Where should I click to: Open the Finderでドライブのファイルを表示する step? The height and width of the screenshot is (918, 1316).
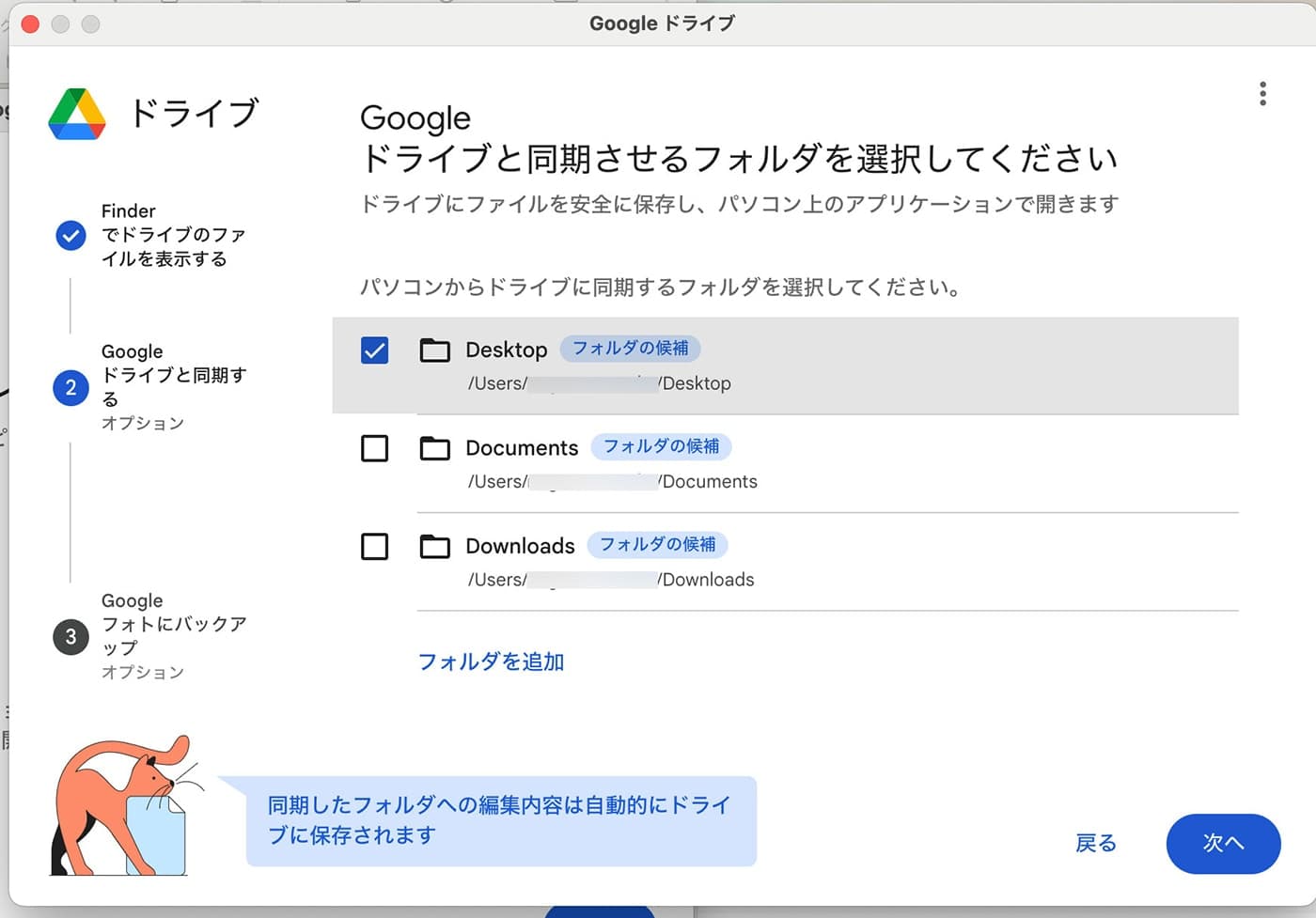coord(174,235)
